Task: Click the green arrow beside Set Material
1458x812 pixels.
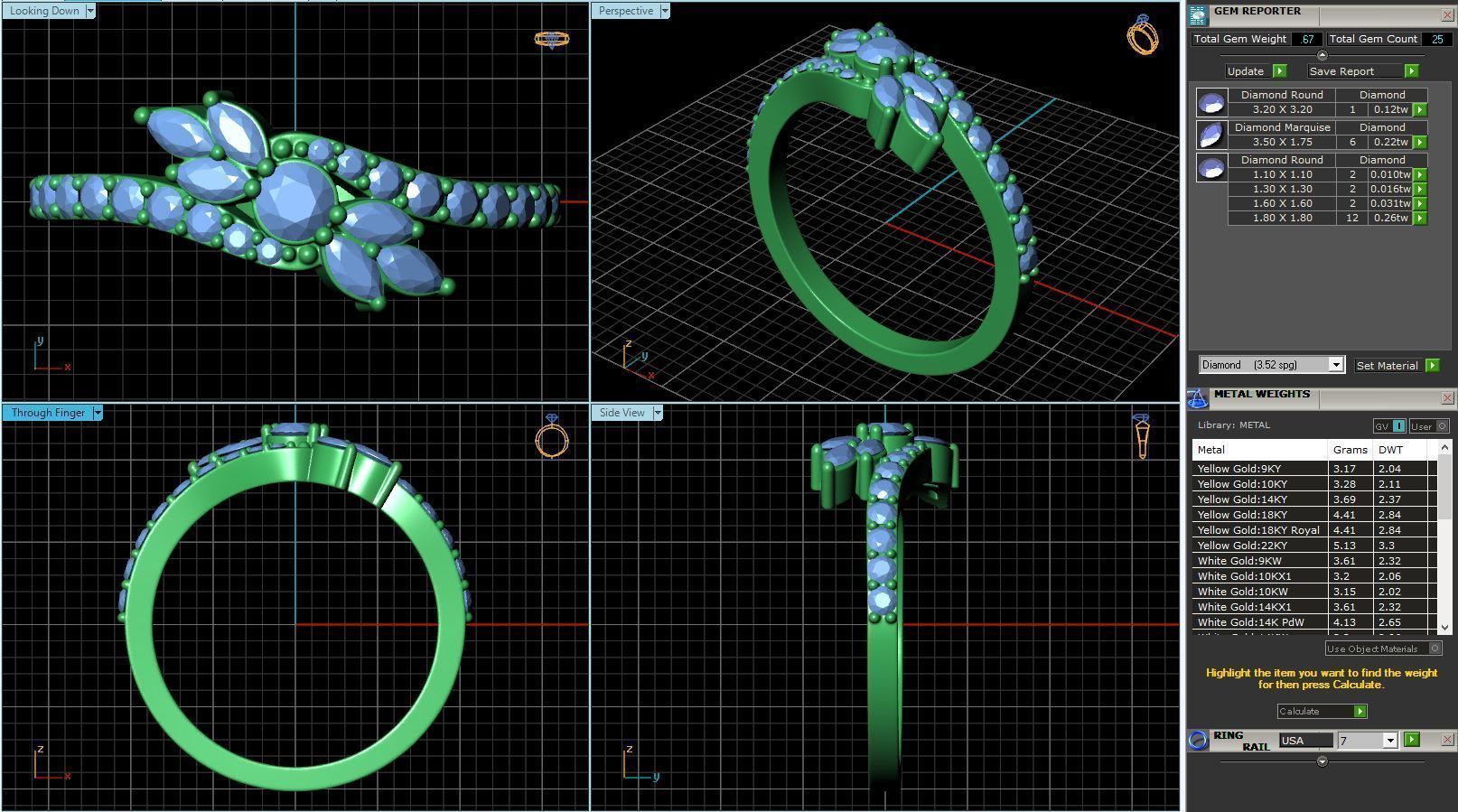Action: pos(1432,365)
